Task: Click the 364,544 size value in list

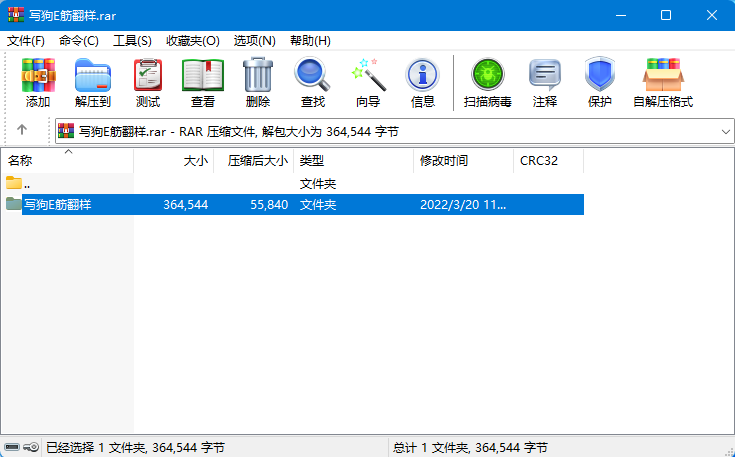Action: coord(186,205)
